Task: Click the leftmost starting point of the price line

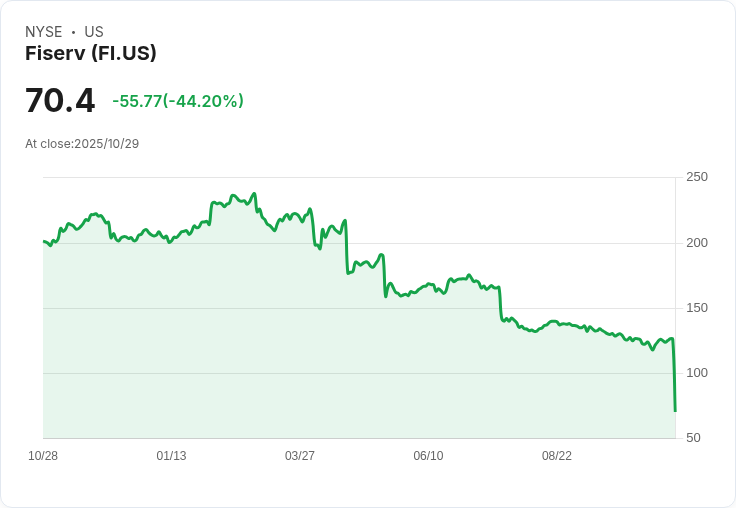Action: (44, 241)
